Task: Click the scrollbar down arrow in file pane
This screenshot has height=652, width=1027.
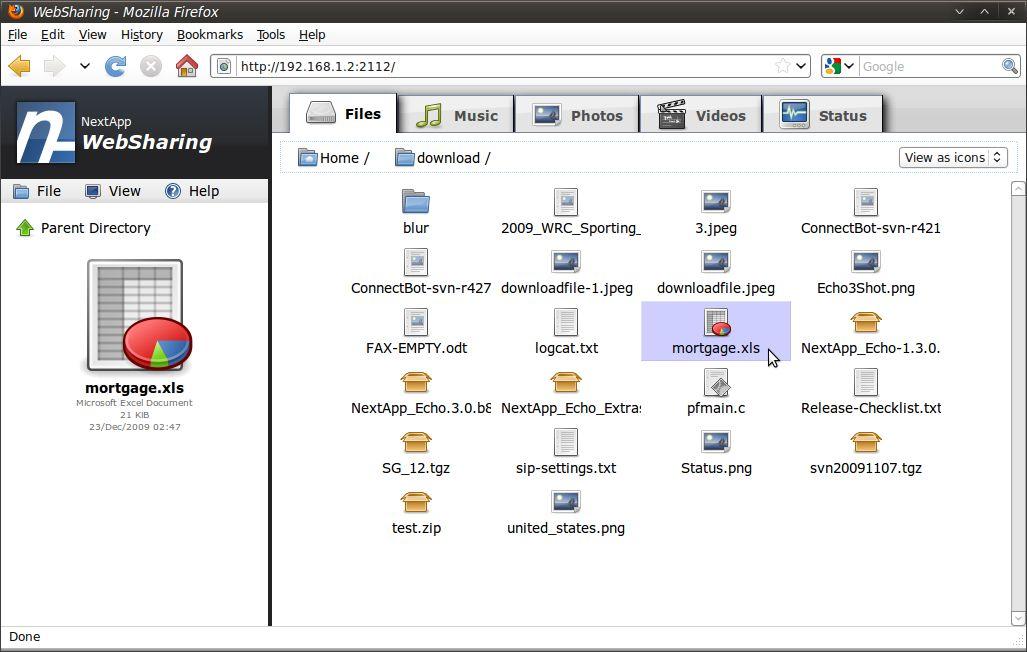Action: (x=1018, y=618)
